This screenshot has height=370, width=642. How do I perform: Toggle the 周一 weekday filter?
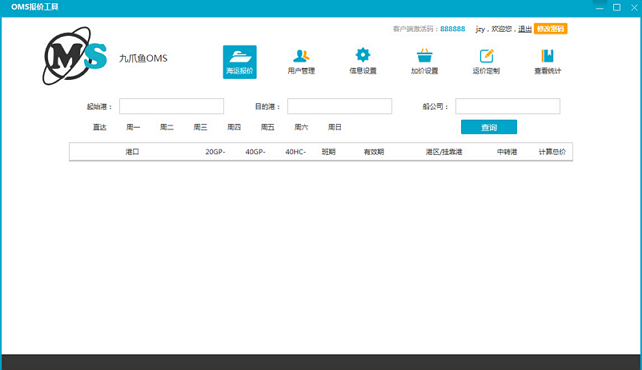[x=133, y=127]
